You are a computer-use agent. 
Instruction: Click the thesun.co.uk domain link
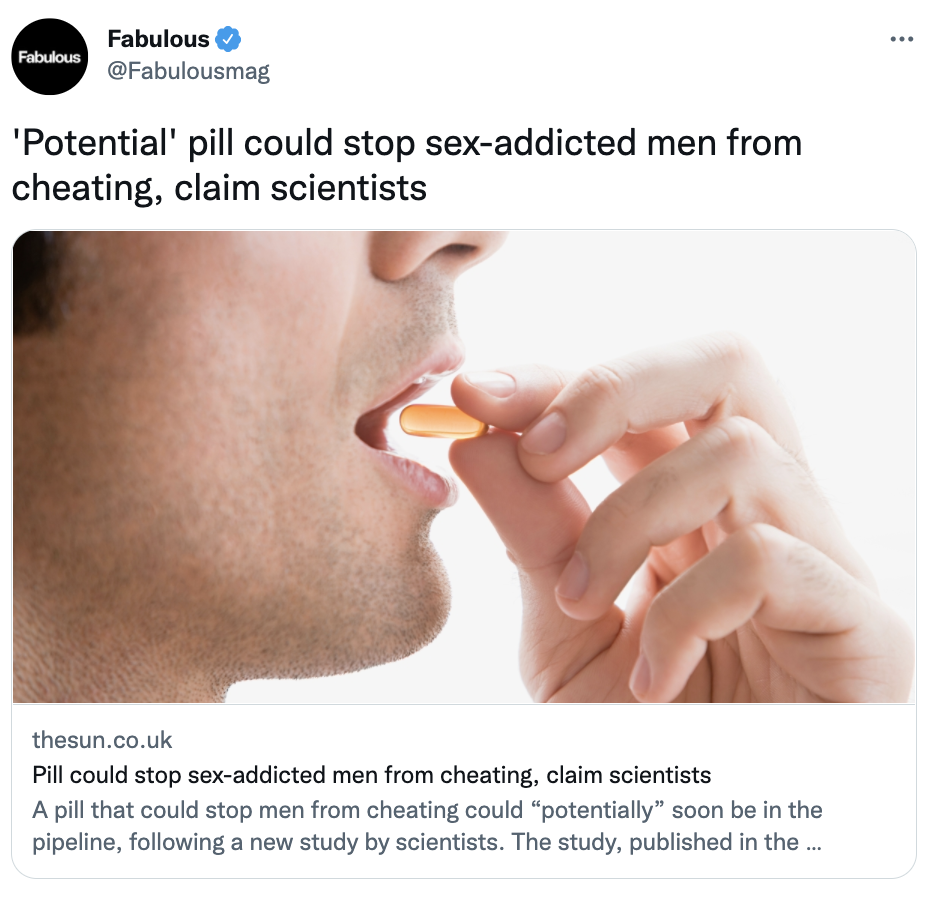[x=102, y=740]
